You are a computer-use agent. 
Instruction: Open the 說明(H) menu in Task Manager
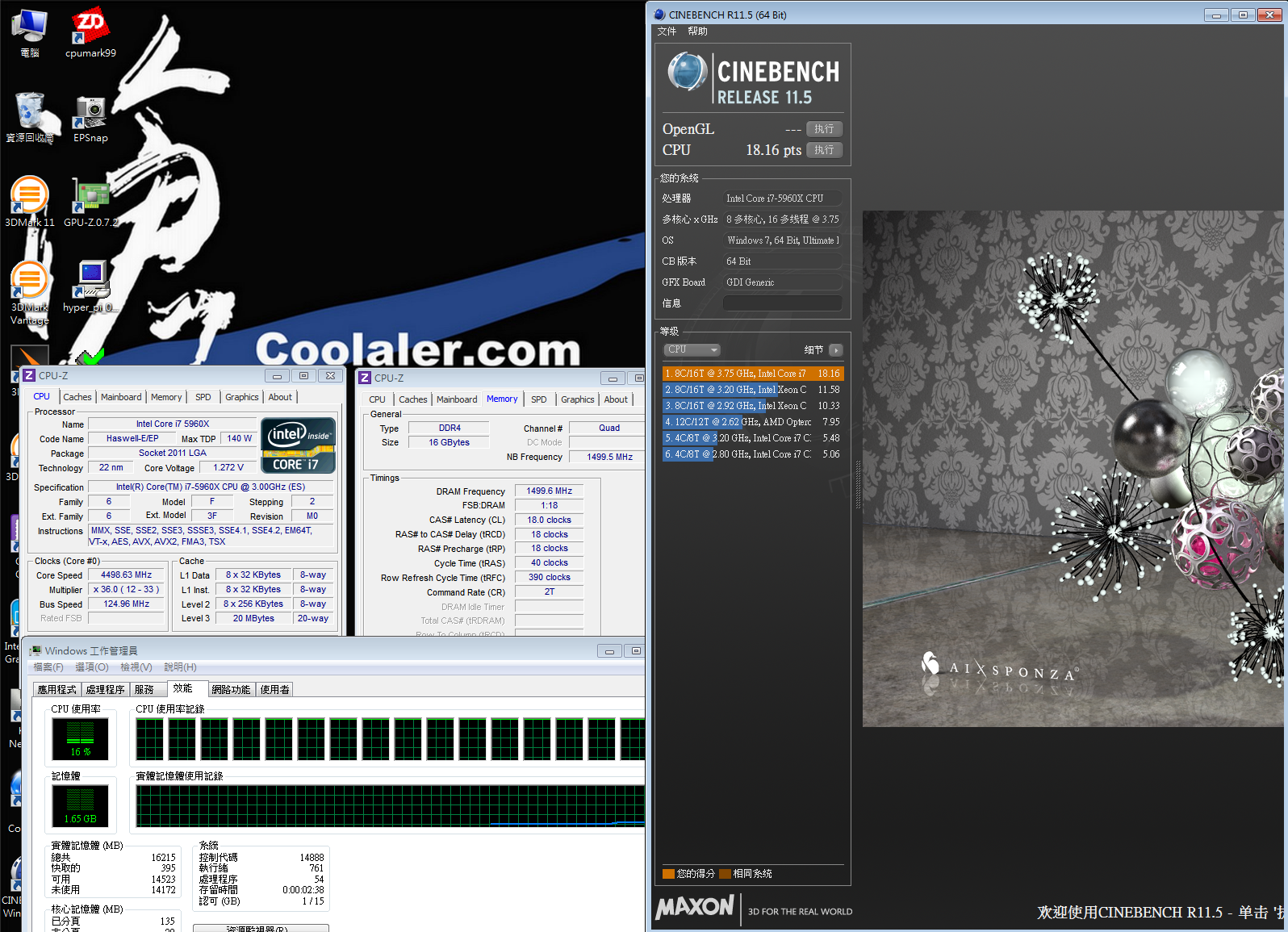tap(180, 667)
